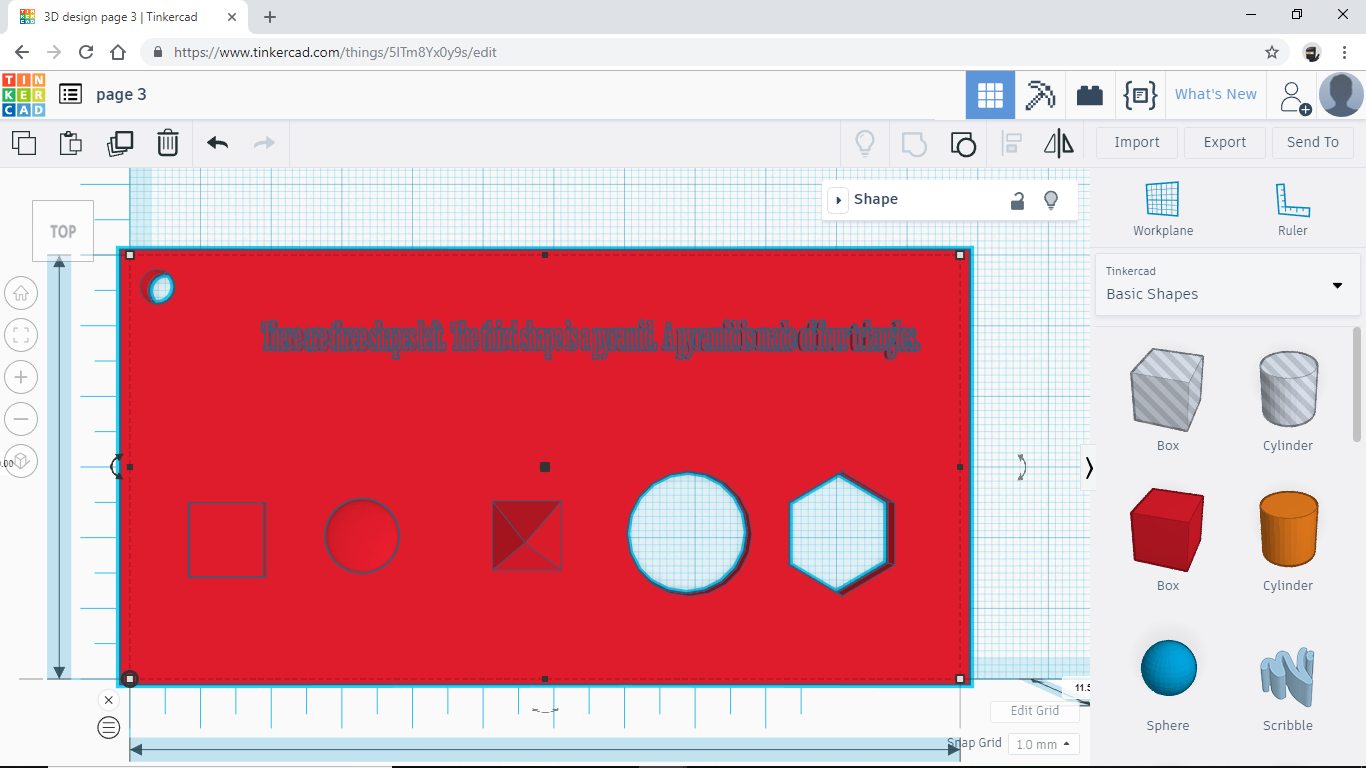Open the round menu button below close
This screenshot has height=768, width=1366.
click(108, 728)
